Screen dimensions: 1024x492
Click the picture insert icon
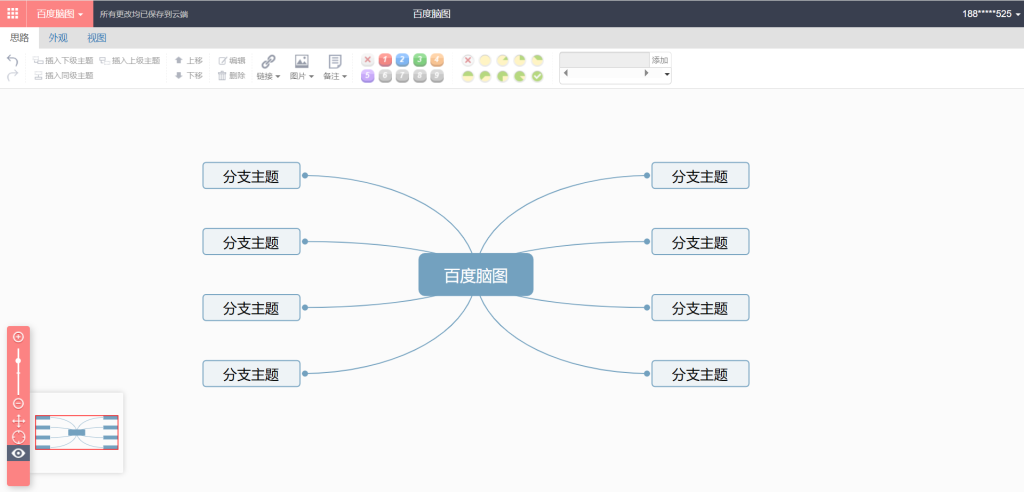click(302, 61)
